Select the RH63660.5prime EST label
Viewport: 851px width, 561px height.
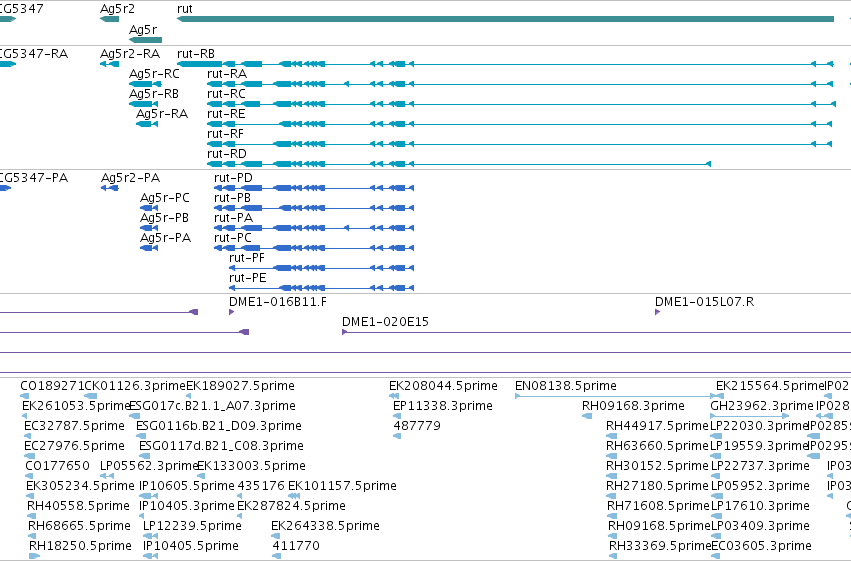tap(657, 447)
